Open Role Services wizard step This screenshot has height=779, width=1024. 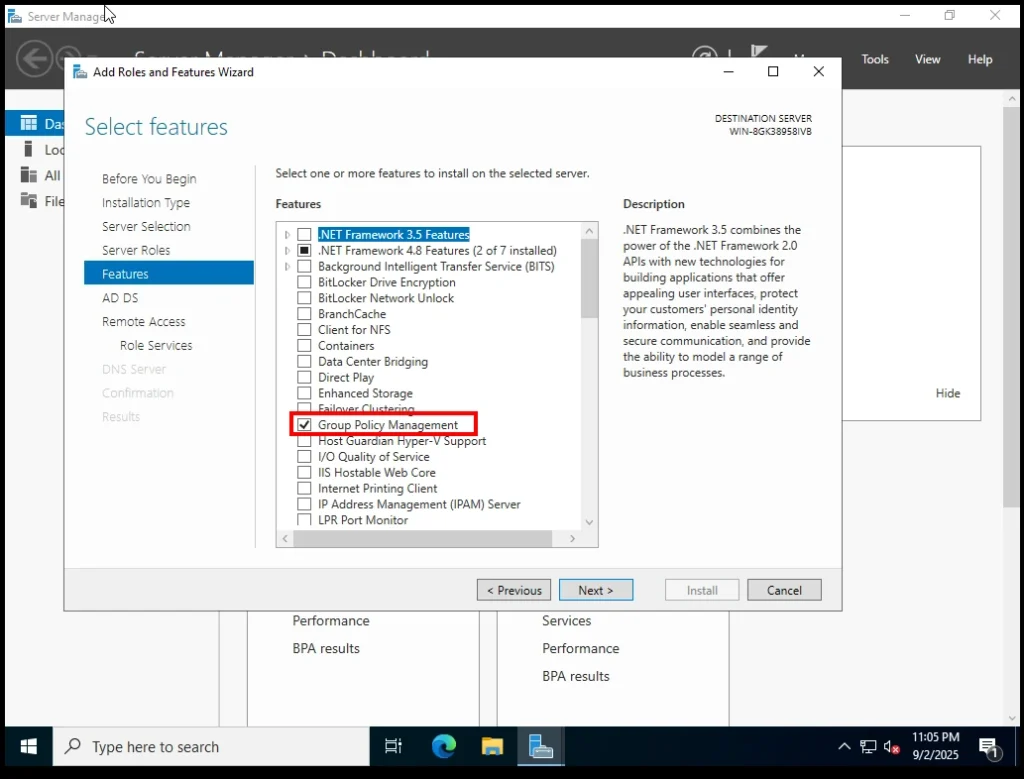coord(156,345)
